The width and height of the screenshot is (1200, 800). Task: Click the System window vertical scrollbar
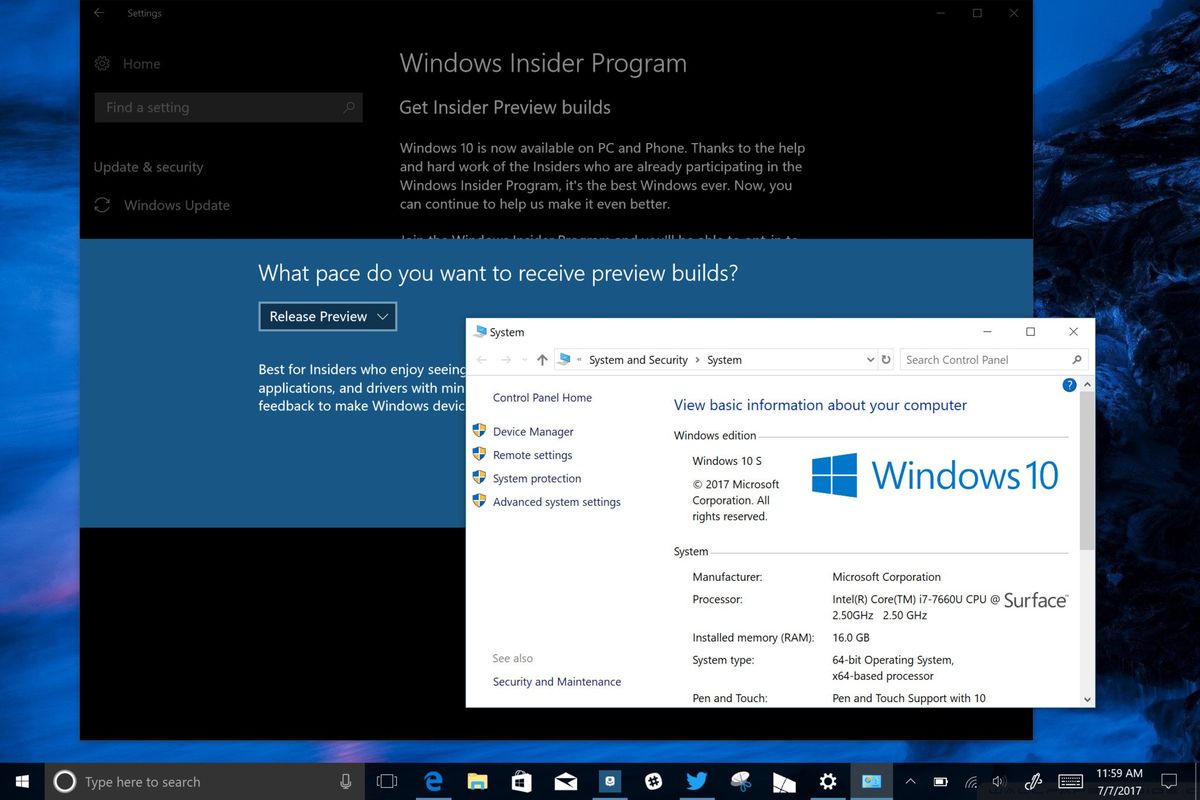tap(1087, 541)
